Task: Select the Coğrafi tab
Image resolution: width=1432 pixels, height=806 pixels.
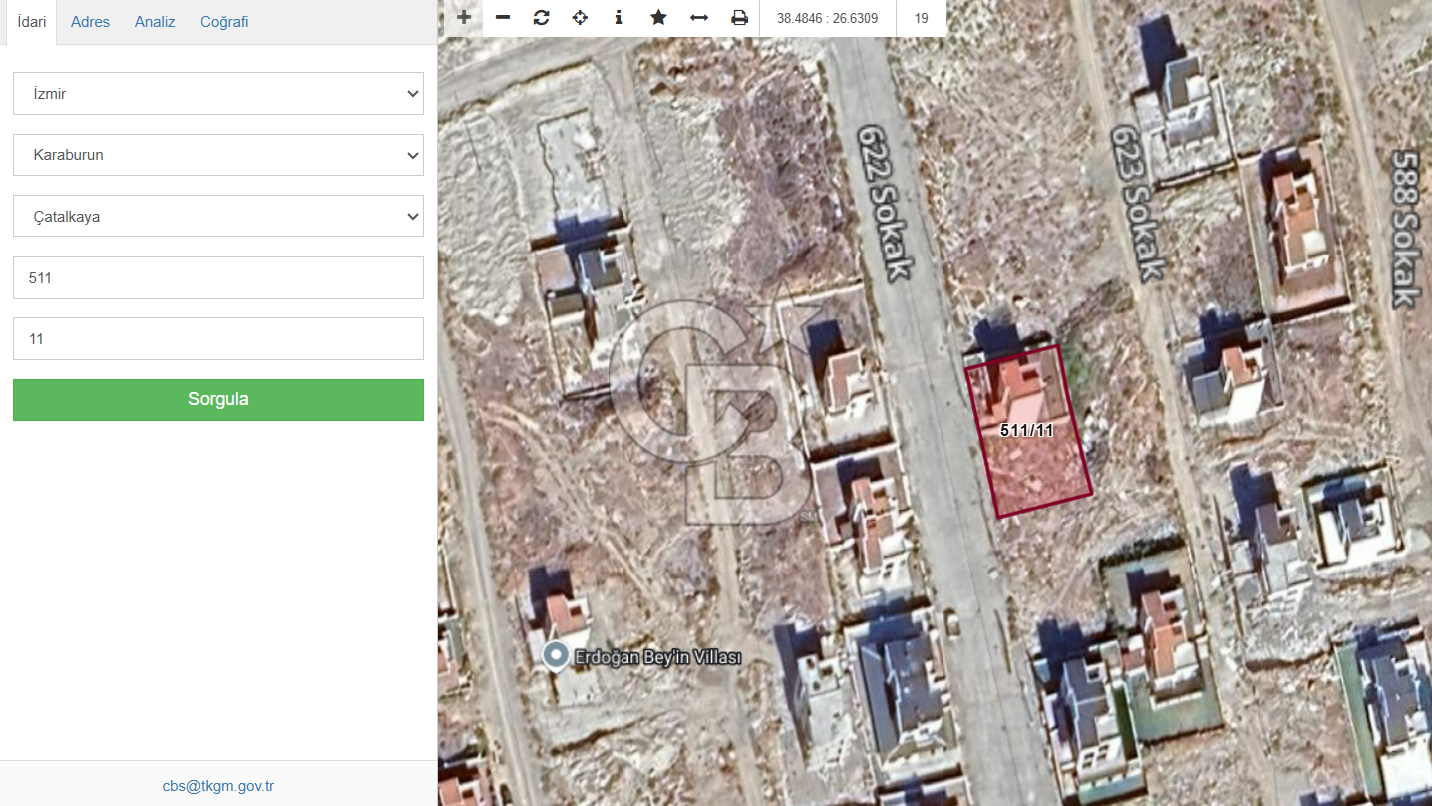Action: tap(224, 22)
